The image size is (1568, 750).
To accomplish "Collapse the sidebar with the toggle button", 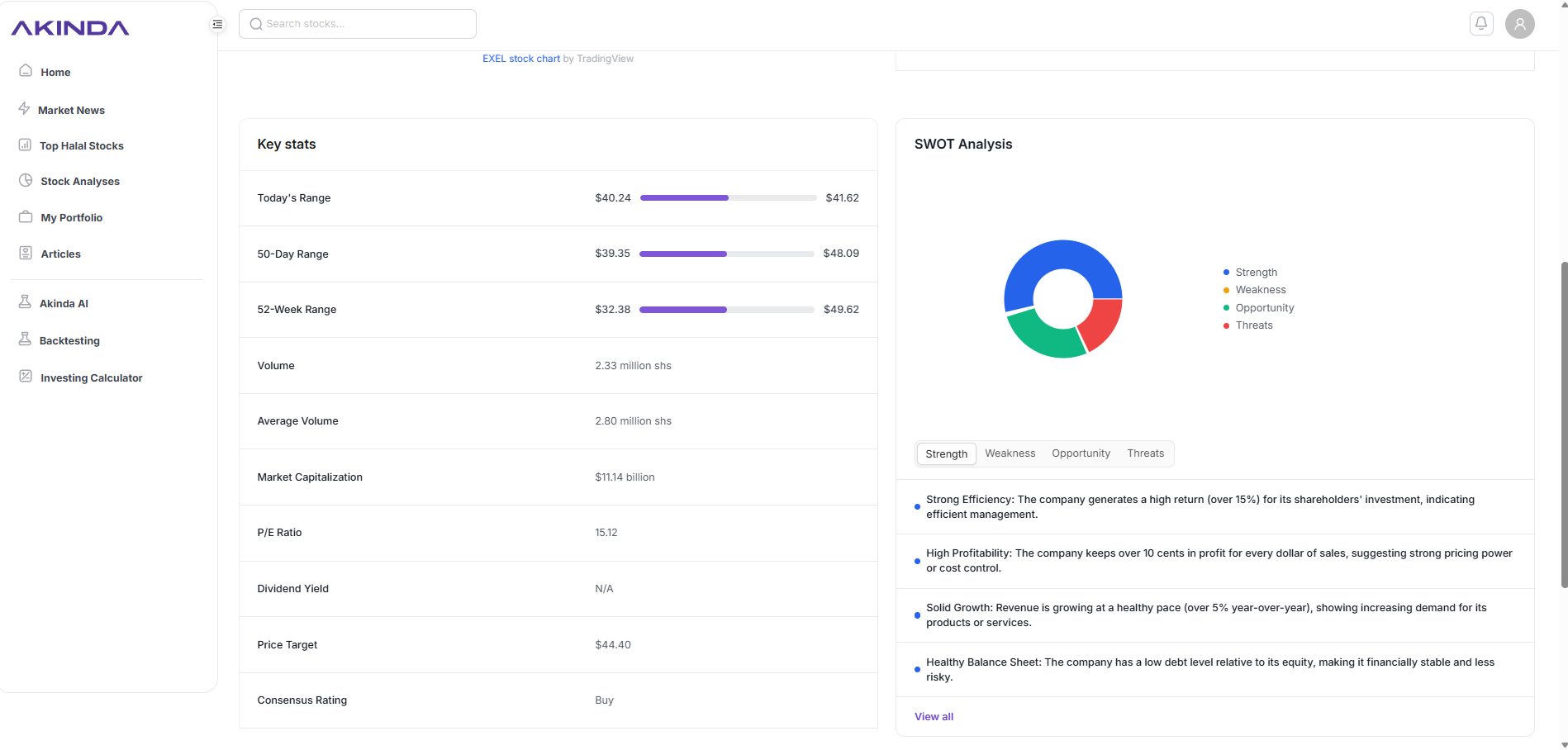I will 216,24.
